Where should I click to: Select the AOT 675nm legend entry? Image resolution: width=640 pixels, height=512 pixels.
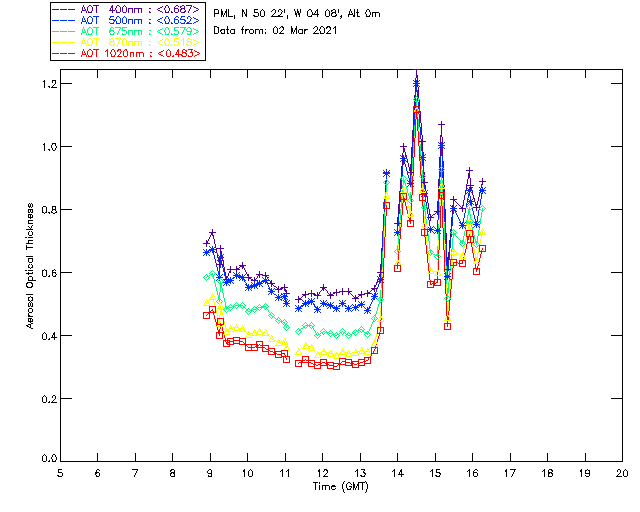[127, 31]
